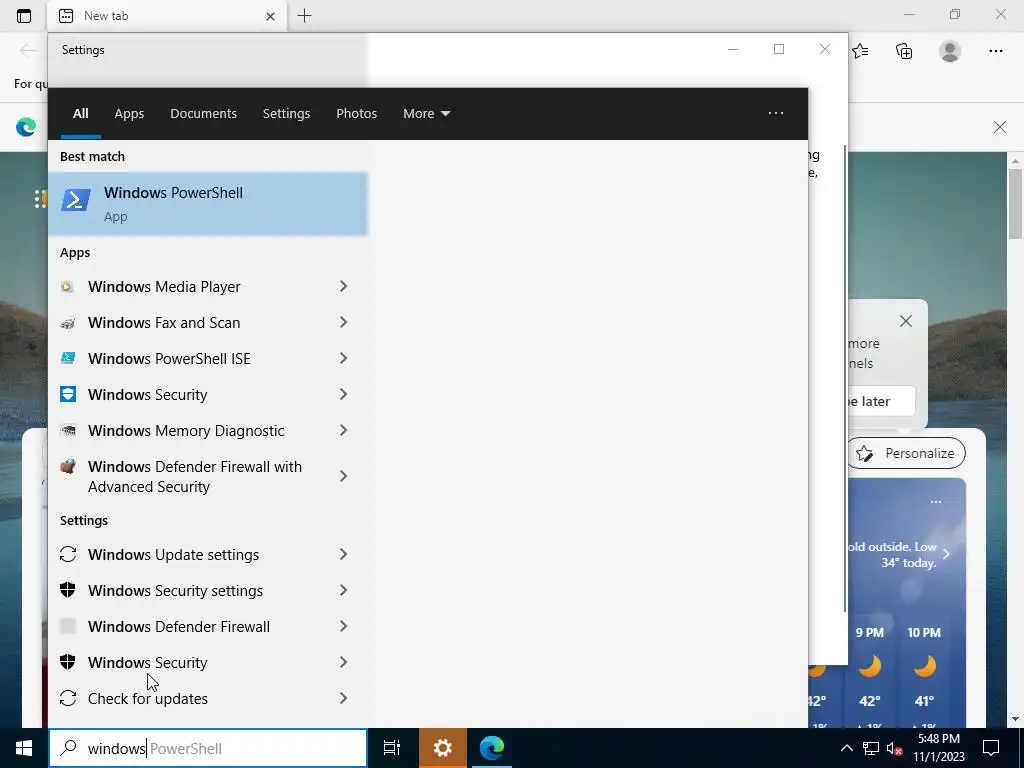Expand Windows PowerShell ISE arrow
1024x768 pixels.
point(344,359)
